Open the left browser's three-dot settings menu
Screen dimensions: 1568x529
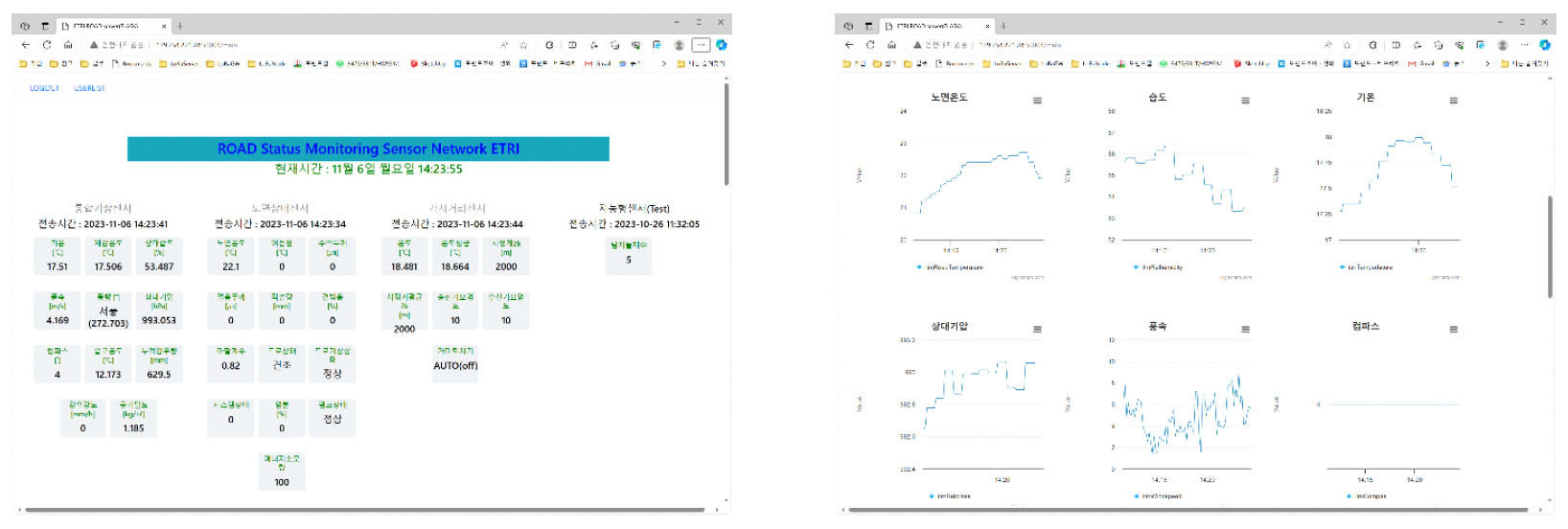tap(701, 45)
